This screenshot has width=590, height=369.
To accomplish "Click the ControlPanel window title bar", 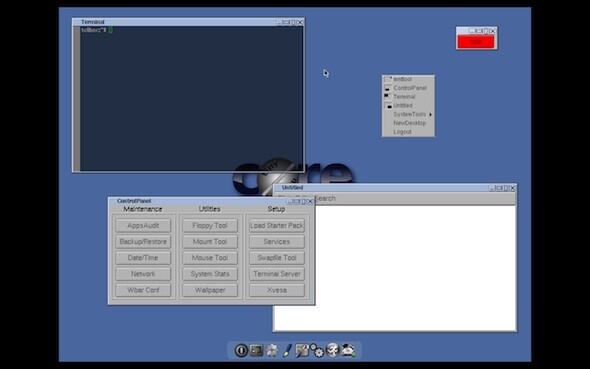I will coord(198,201).
